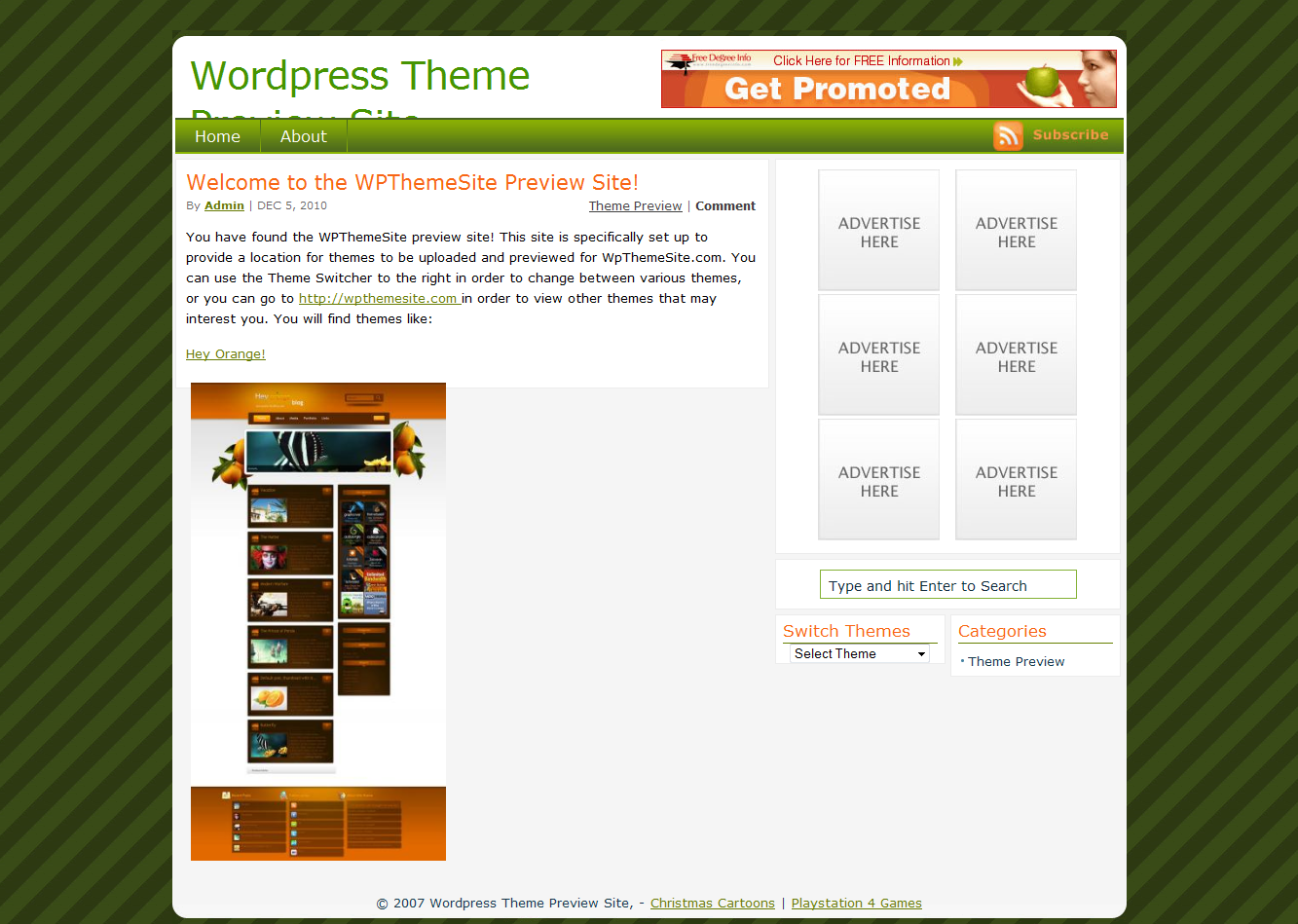The width and height of the screenshot is (1298, 924).
Task: Click the Subscribe text link
Action: 1070,135
